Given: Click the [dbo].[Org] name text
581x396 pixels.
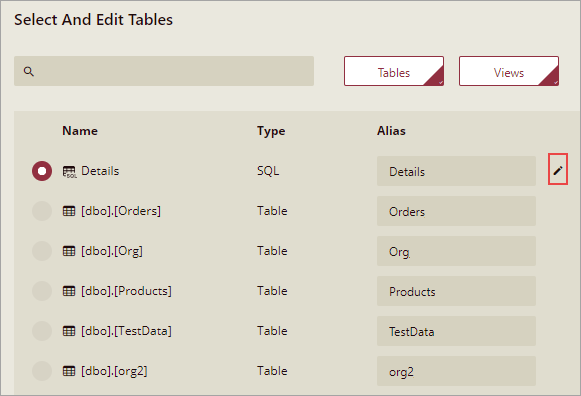Looking at the screenshot, I should (112, 251).
